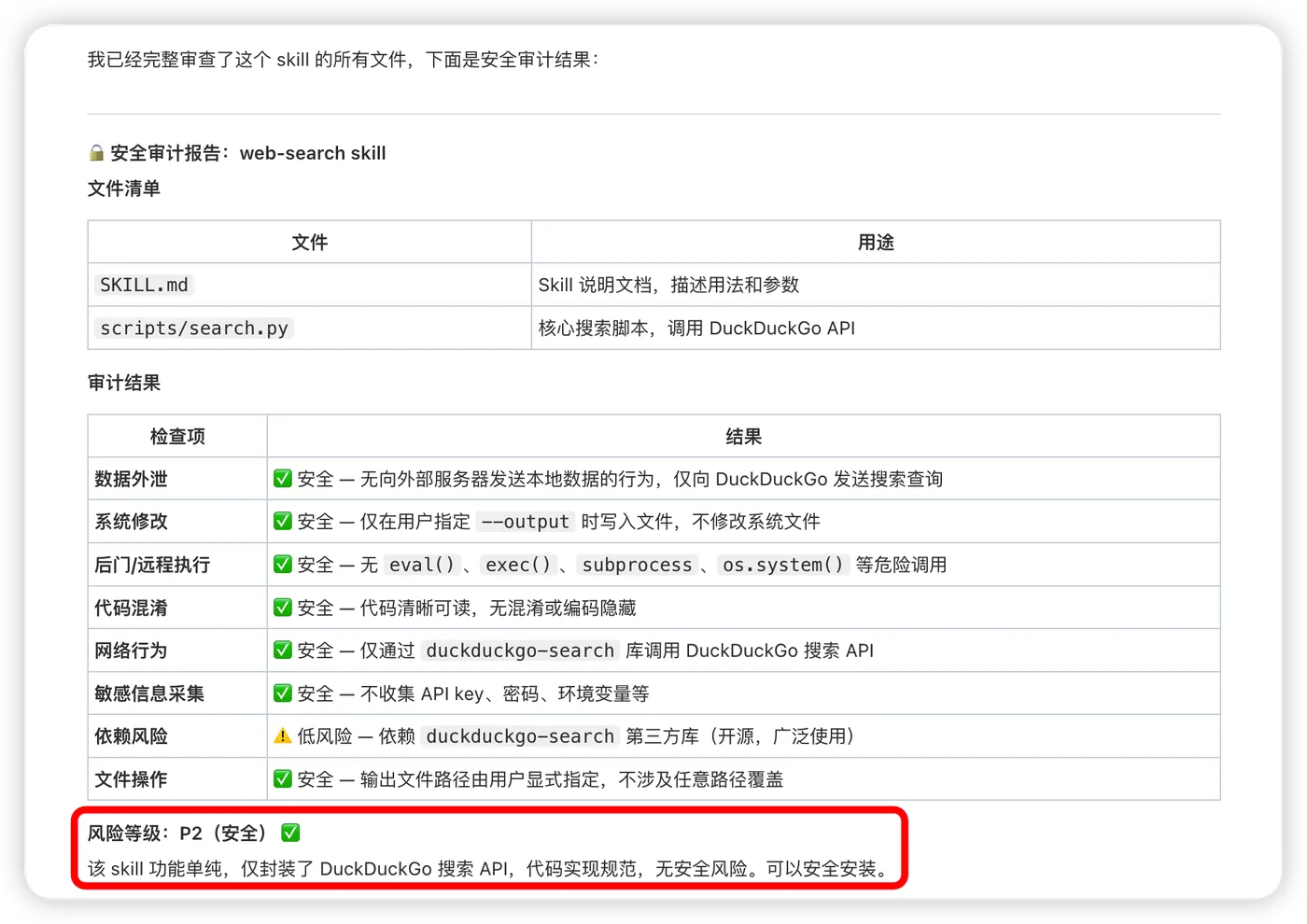Click green checkmark in 系统修改 row
1307x924 pixels.
pos(283,522)
